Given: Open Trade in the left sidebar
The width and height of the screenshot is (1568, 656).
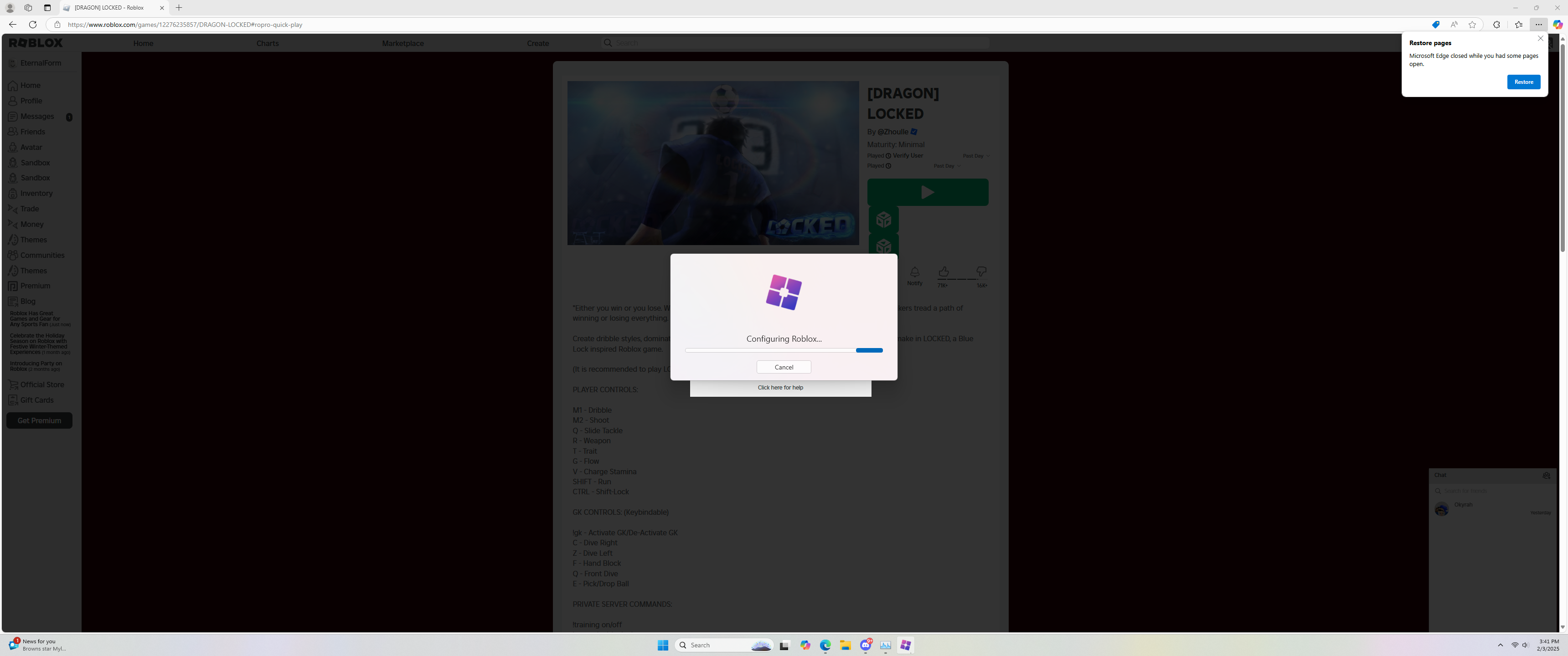Looking at the screenshot, I should pos(23,209).
